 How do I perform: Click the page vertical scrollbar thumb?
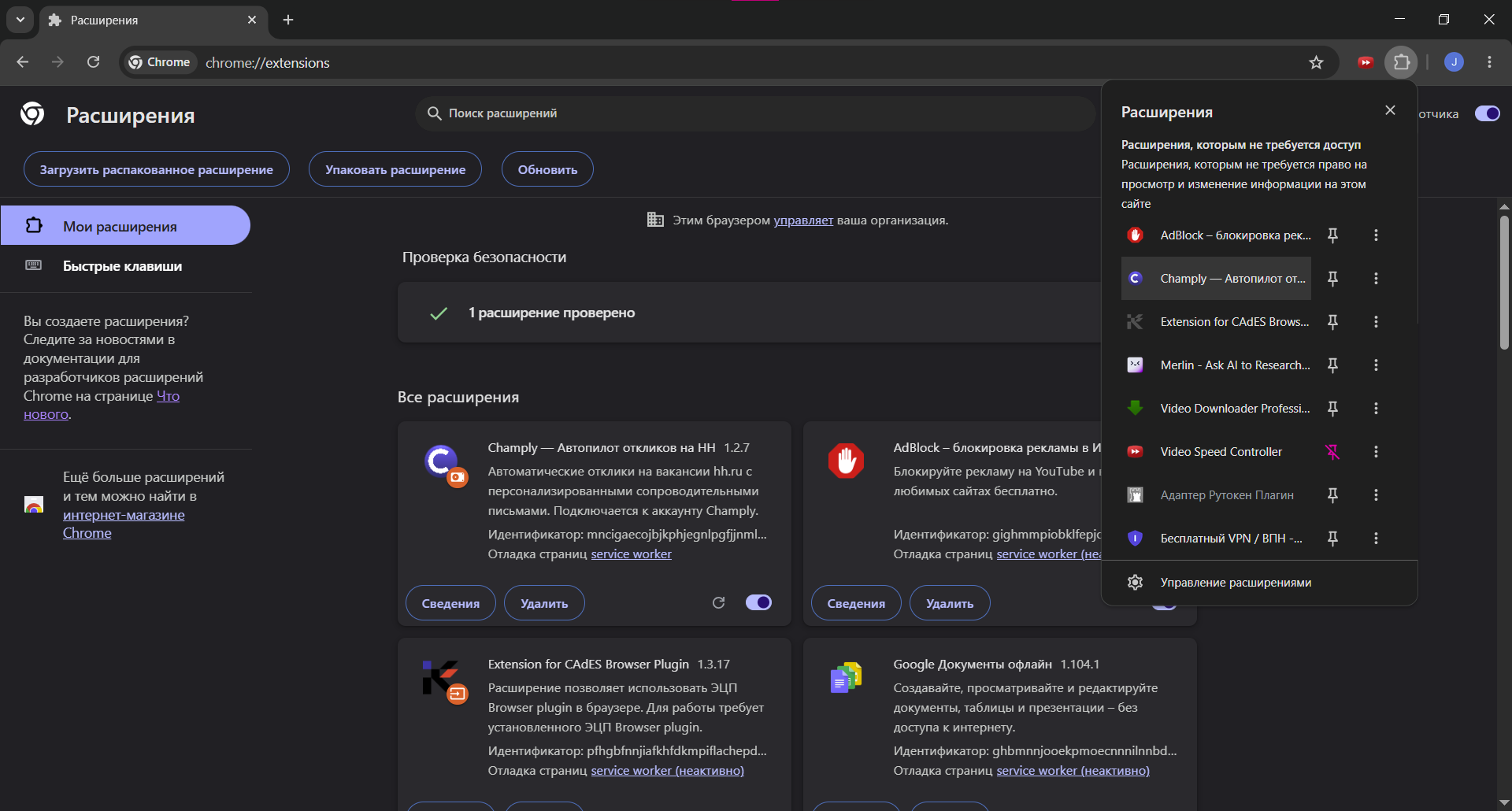coord(1504,282)
